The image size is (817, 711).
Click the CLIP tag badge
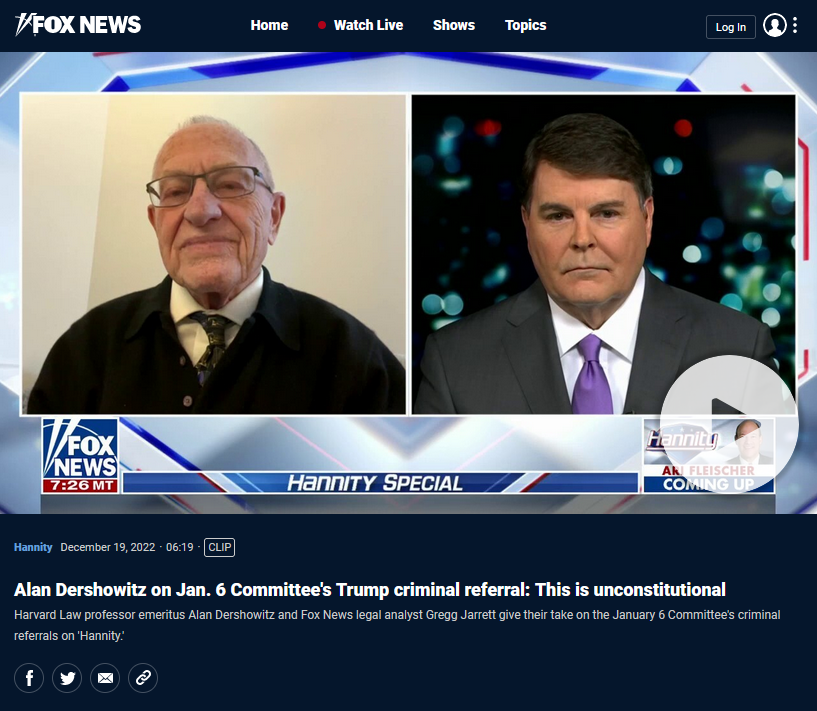tap(219, 547)
